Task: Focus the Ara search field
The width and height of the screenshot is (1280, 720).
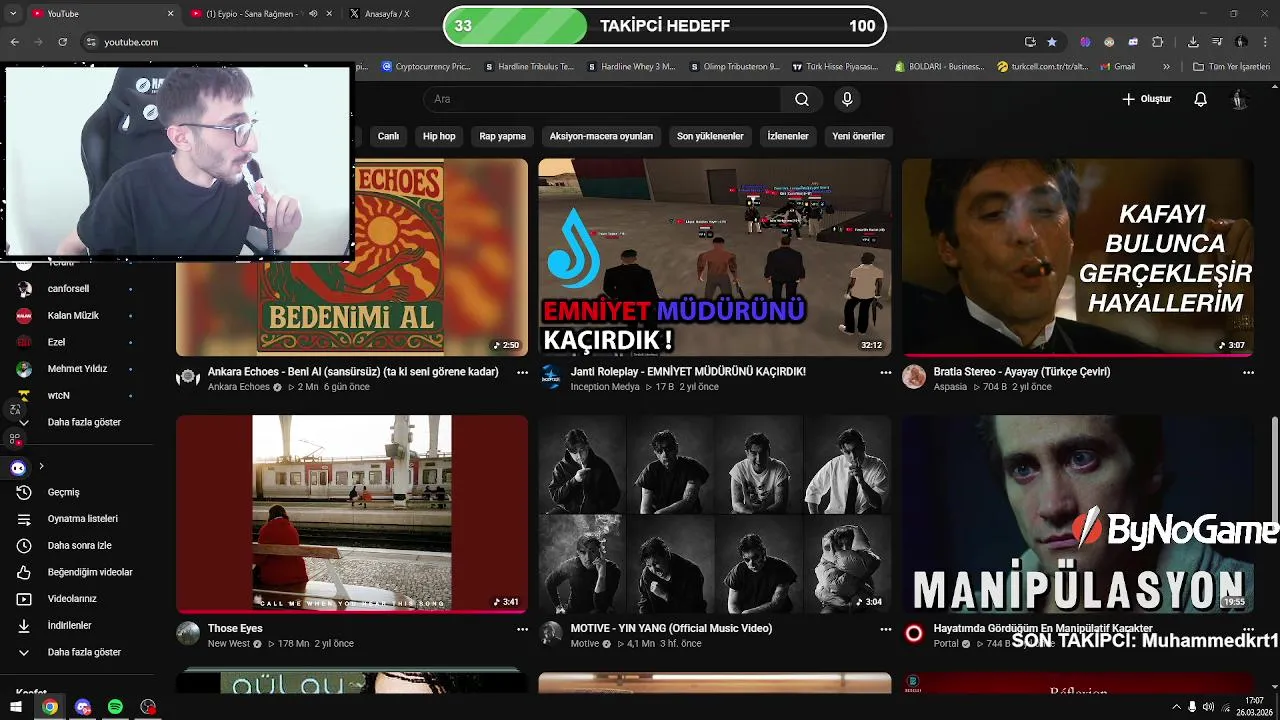Action: tap(603, 99)
